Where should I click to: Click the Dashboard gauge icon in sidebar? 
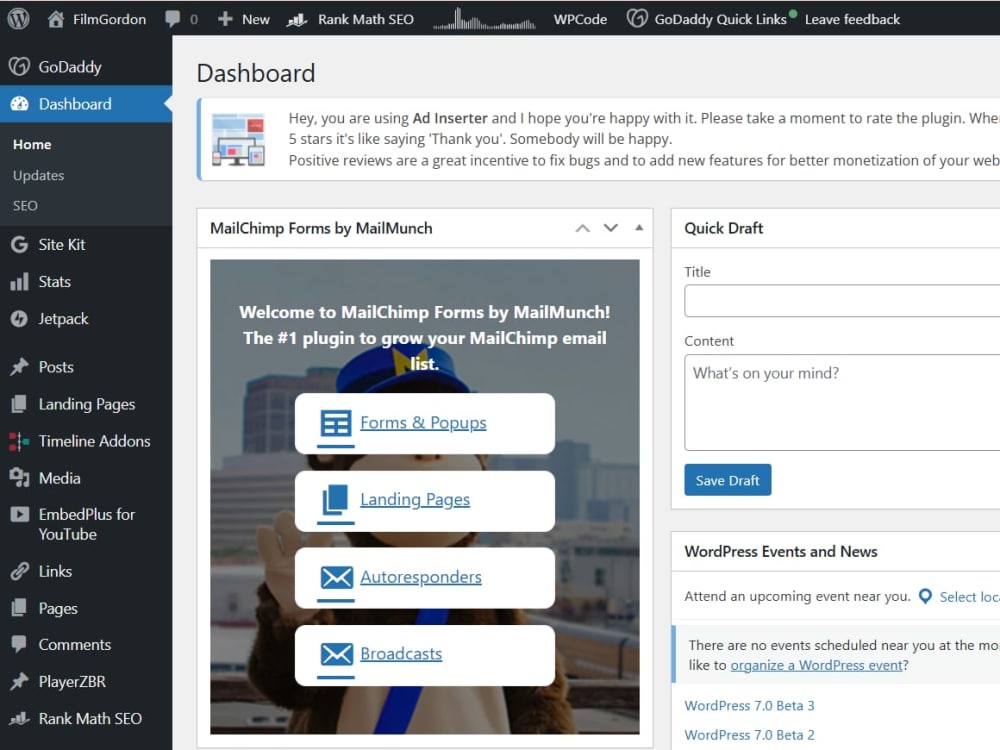(20, 104)
